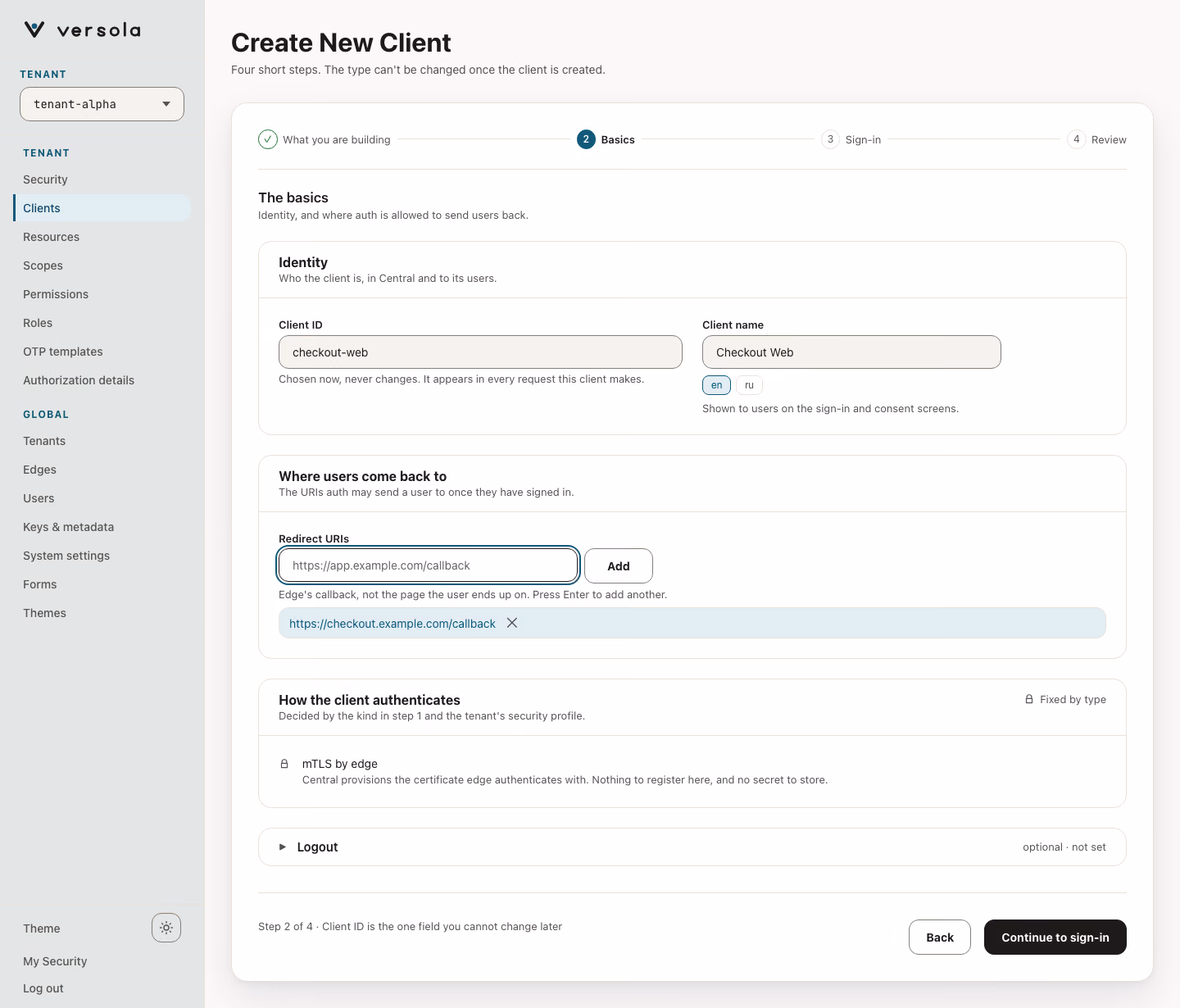Expand the Logout section
The width and height of the screenshot is (1180, 1008).
tap(692, 847)
